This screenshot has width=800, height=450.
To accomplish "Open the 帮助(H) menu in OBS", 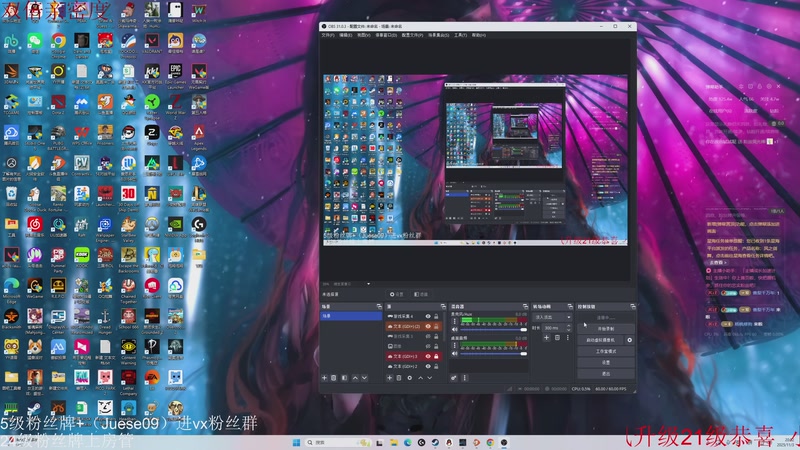I will pyautogui.click(x=479, y=35).
